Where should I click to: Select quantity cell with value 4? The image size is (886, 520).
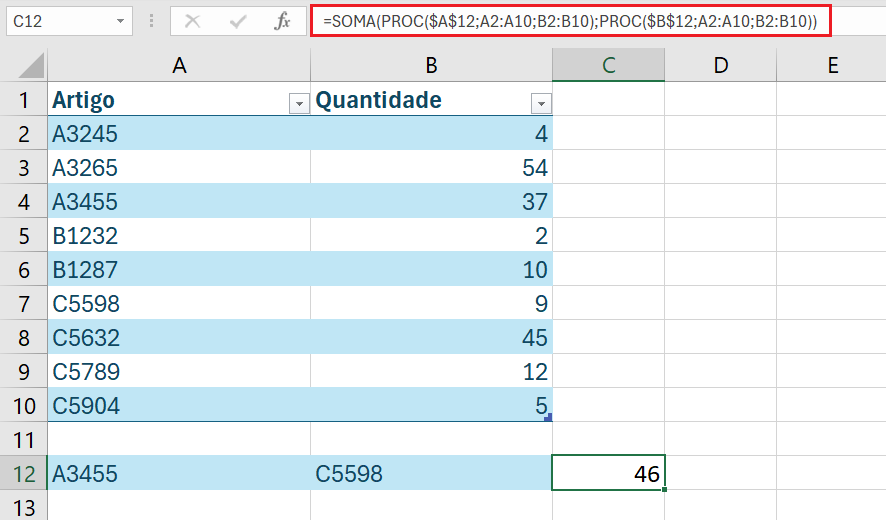click(431, 133)
